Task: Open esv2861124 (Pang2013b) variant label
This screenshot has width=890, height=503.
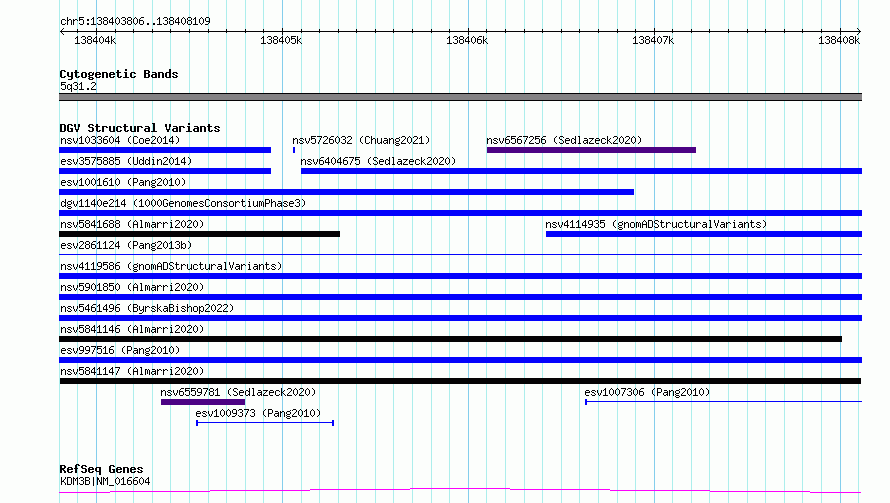Action: [x=126, y=245]
